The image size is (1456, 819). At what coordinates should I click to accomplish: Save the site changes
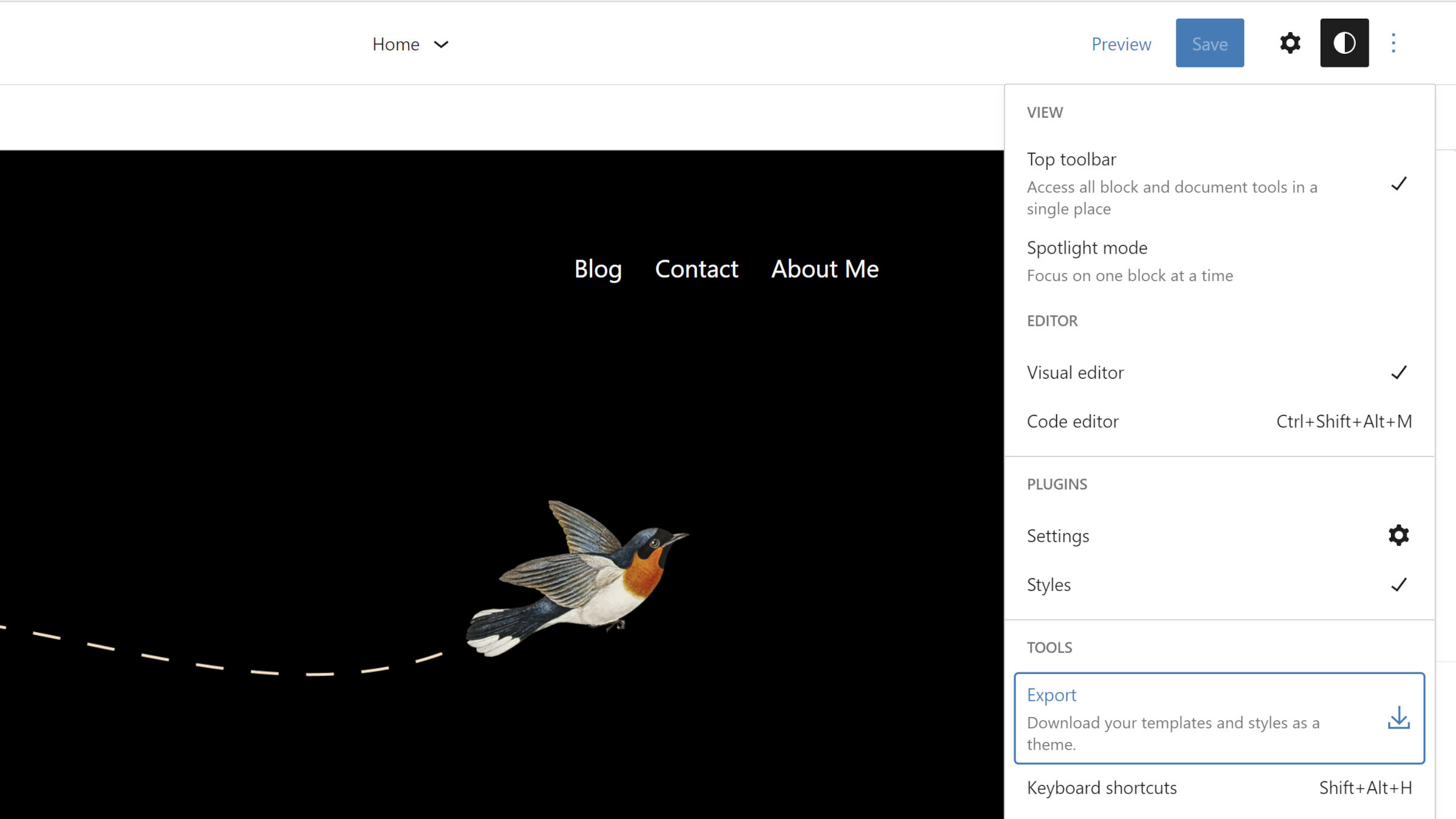(1210, 43)
